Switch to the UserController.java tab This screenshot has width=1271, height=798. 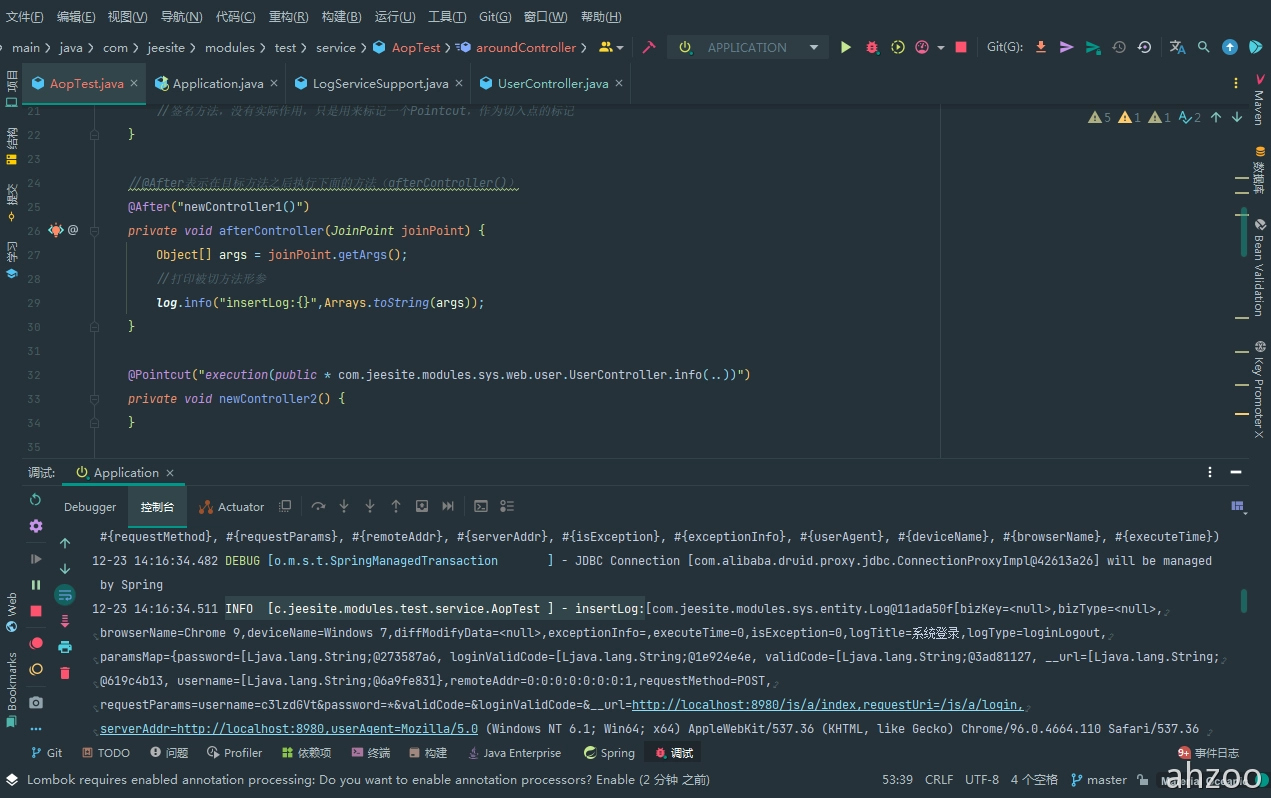(x=552, y=84)
